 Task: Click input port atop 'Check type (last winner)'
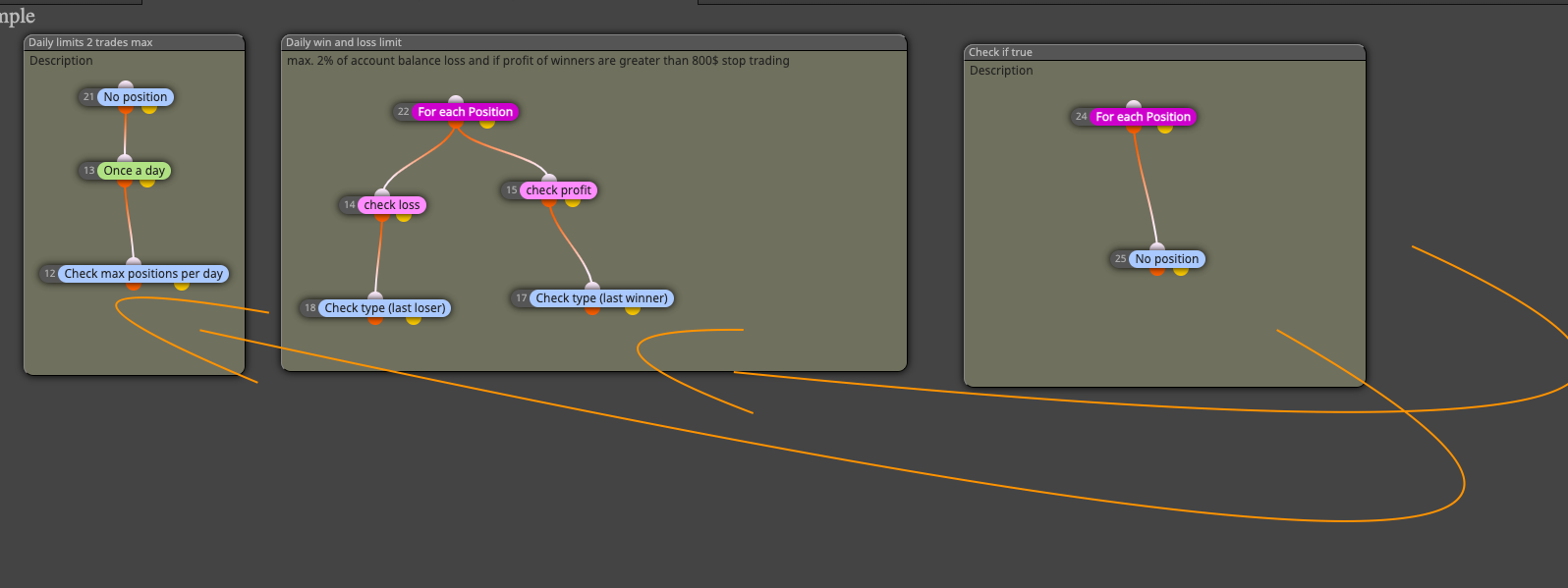(x=592, y=287)
